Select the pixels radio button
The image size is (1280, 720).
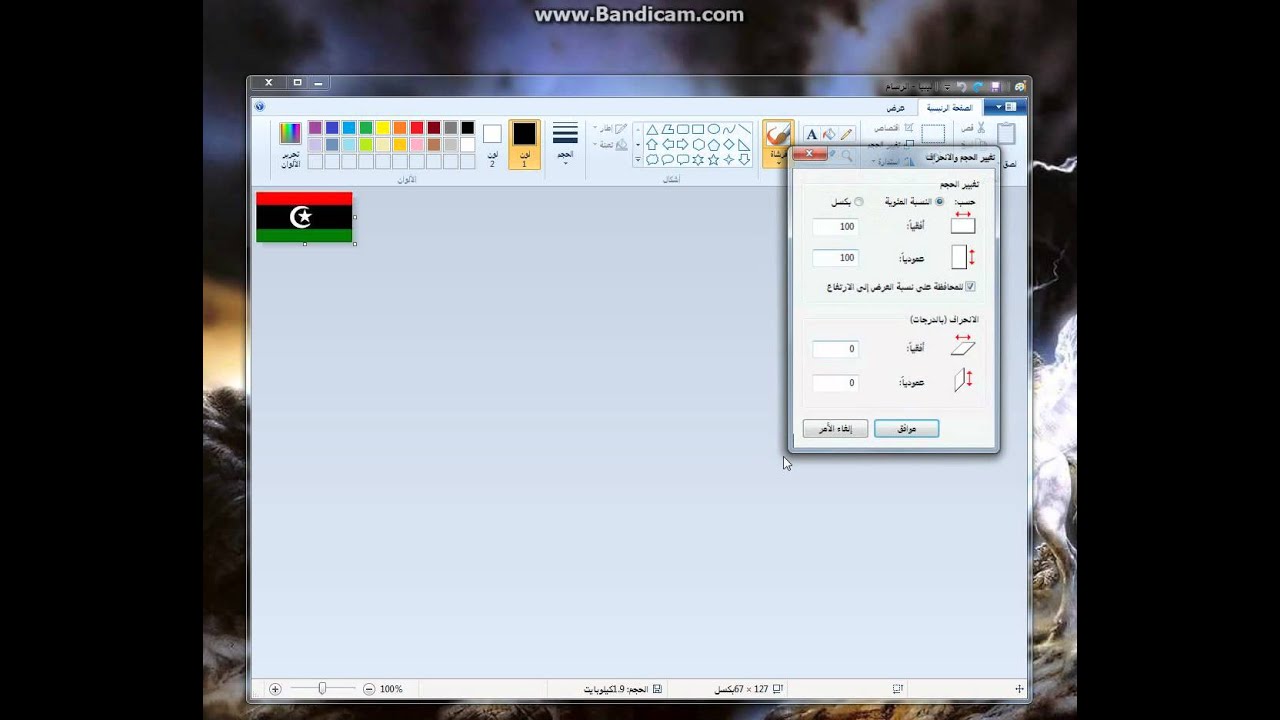tap(858, 202)
